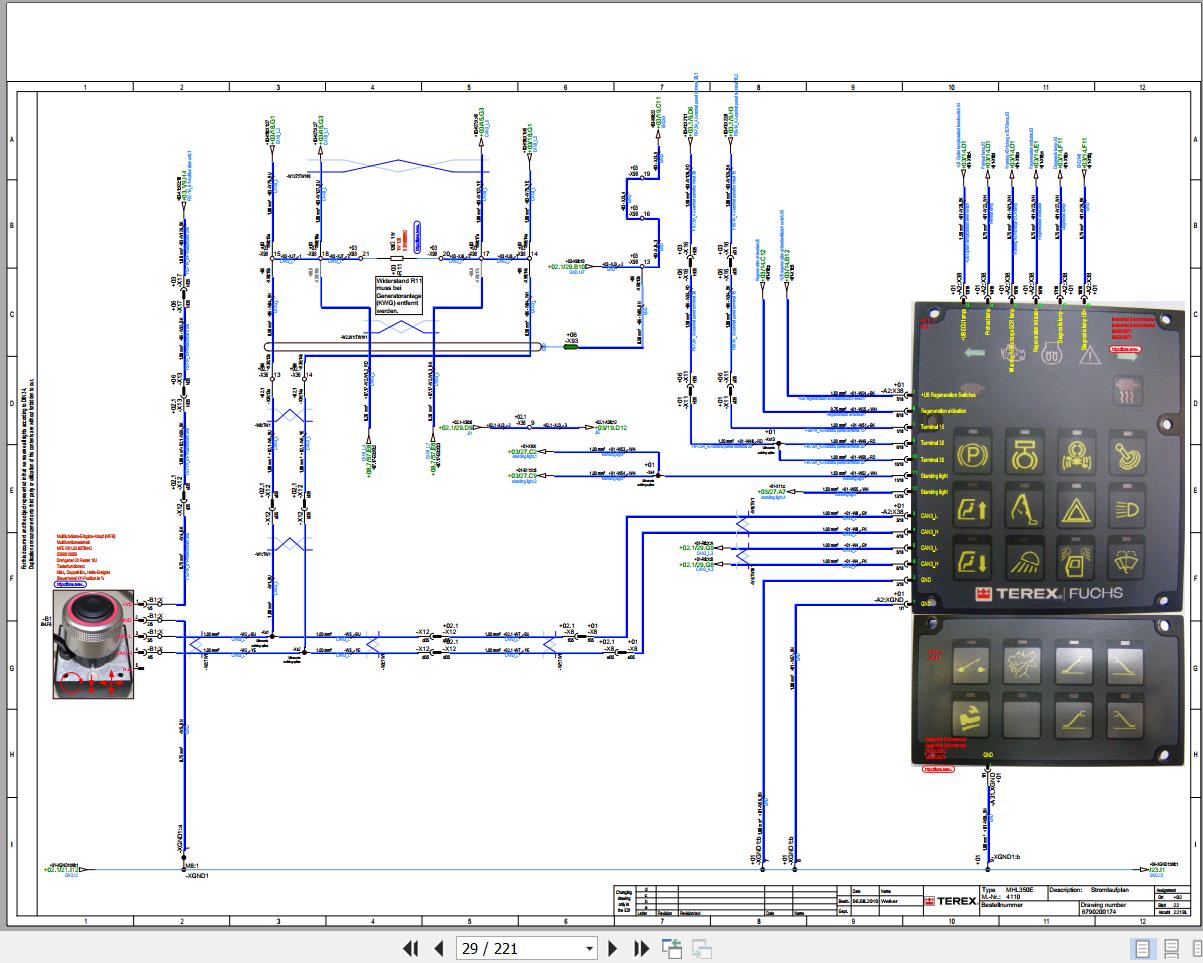Jump to the last page

(642, 948)
